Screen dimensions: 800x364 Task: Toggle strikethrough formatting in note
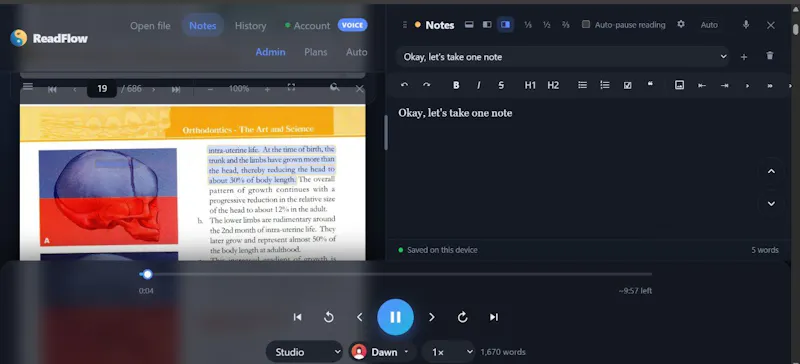(x=501, y=85)
